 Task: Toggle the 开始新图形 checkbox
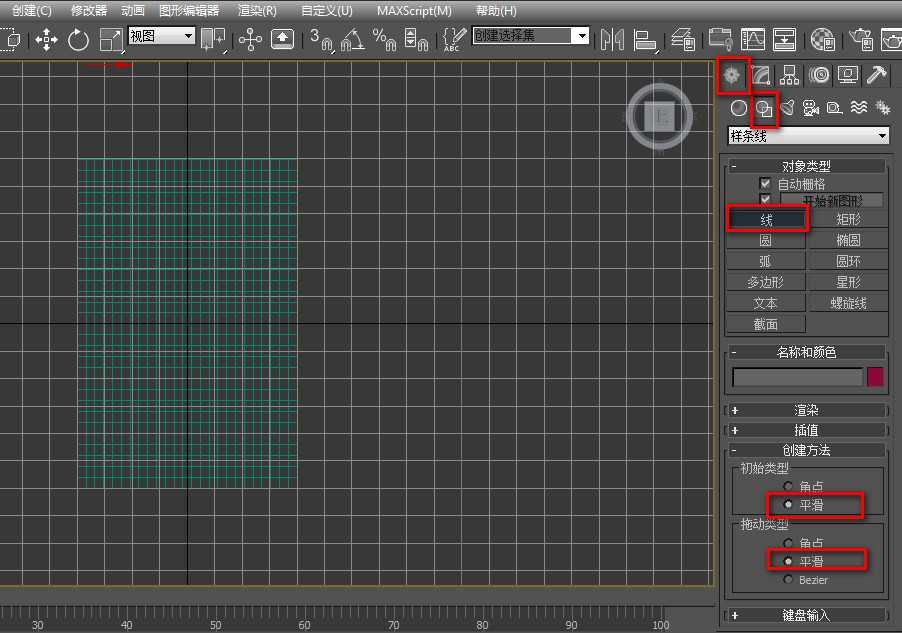tap(765, 199)
